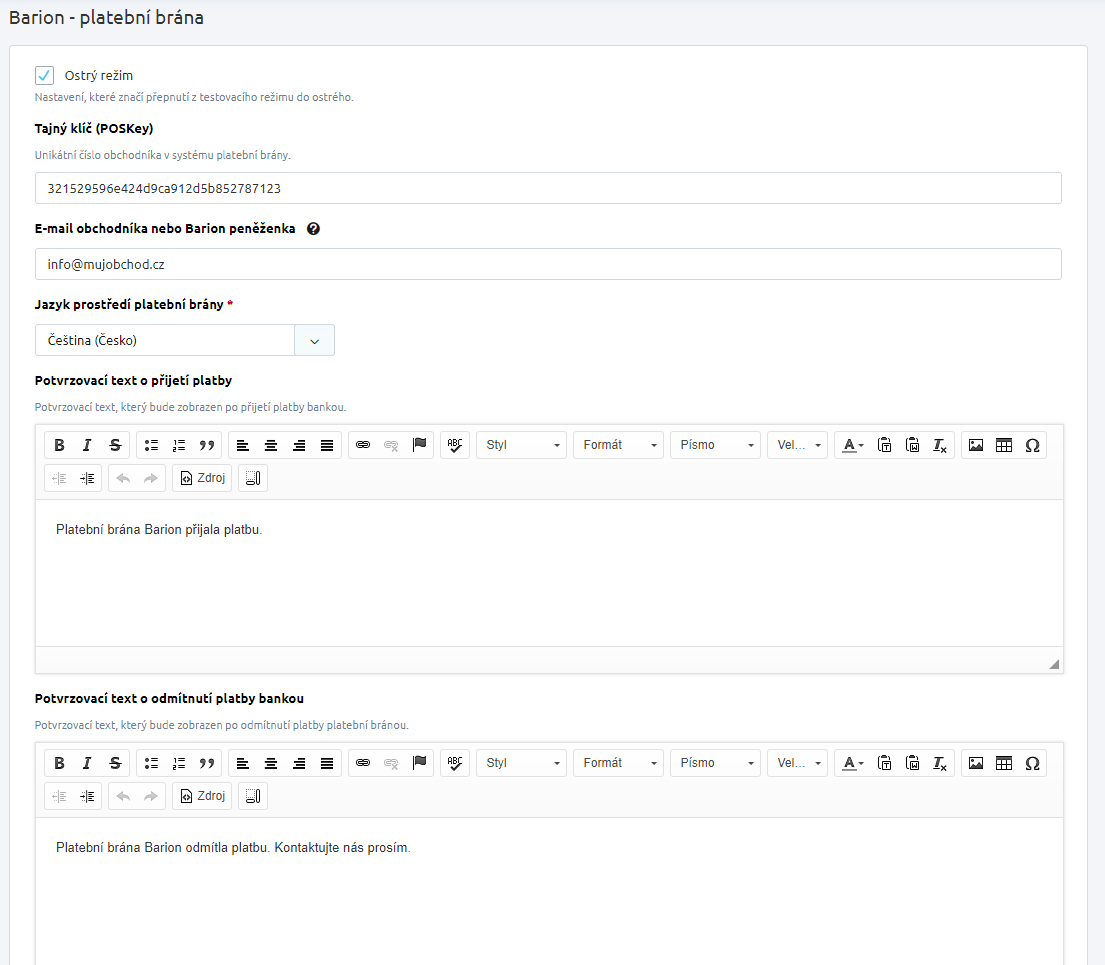Paste from Word in rejected payment editor
This screenshot has width=1105, height=965.
913,763
